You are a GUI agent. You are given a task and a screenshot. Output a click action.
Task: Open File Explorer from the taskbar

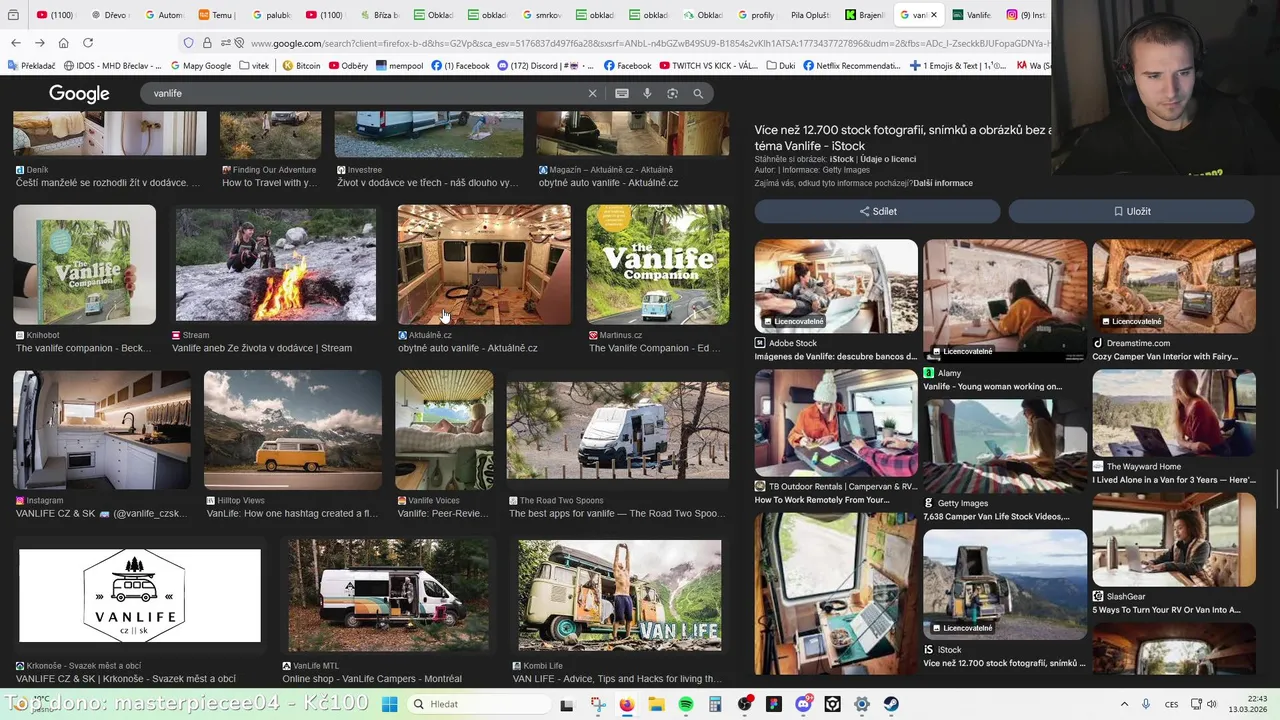pyautogui.click(x=656, y=704)
